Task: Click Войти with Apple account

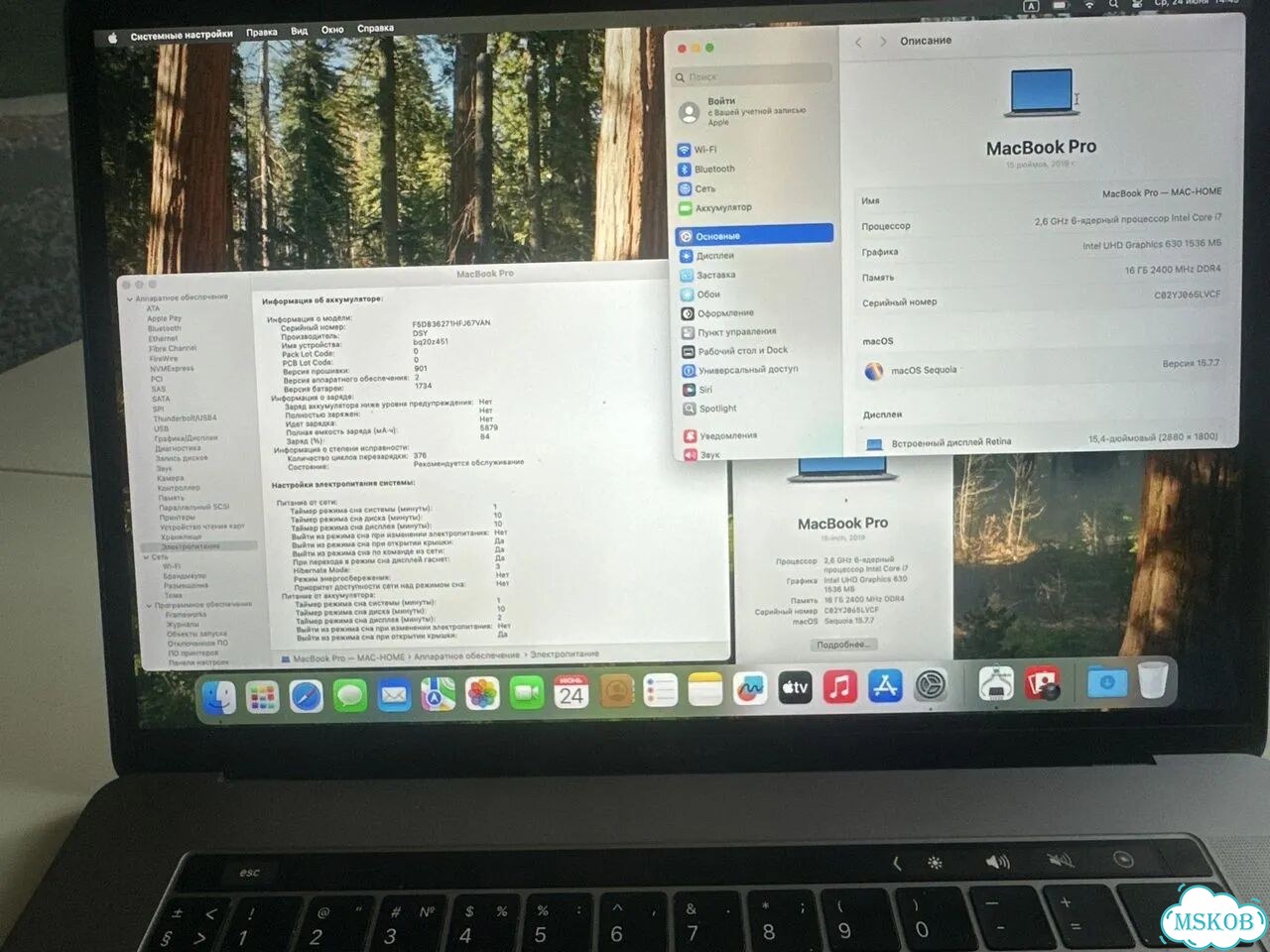Action: (756, 111)
